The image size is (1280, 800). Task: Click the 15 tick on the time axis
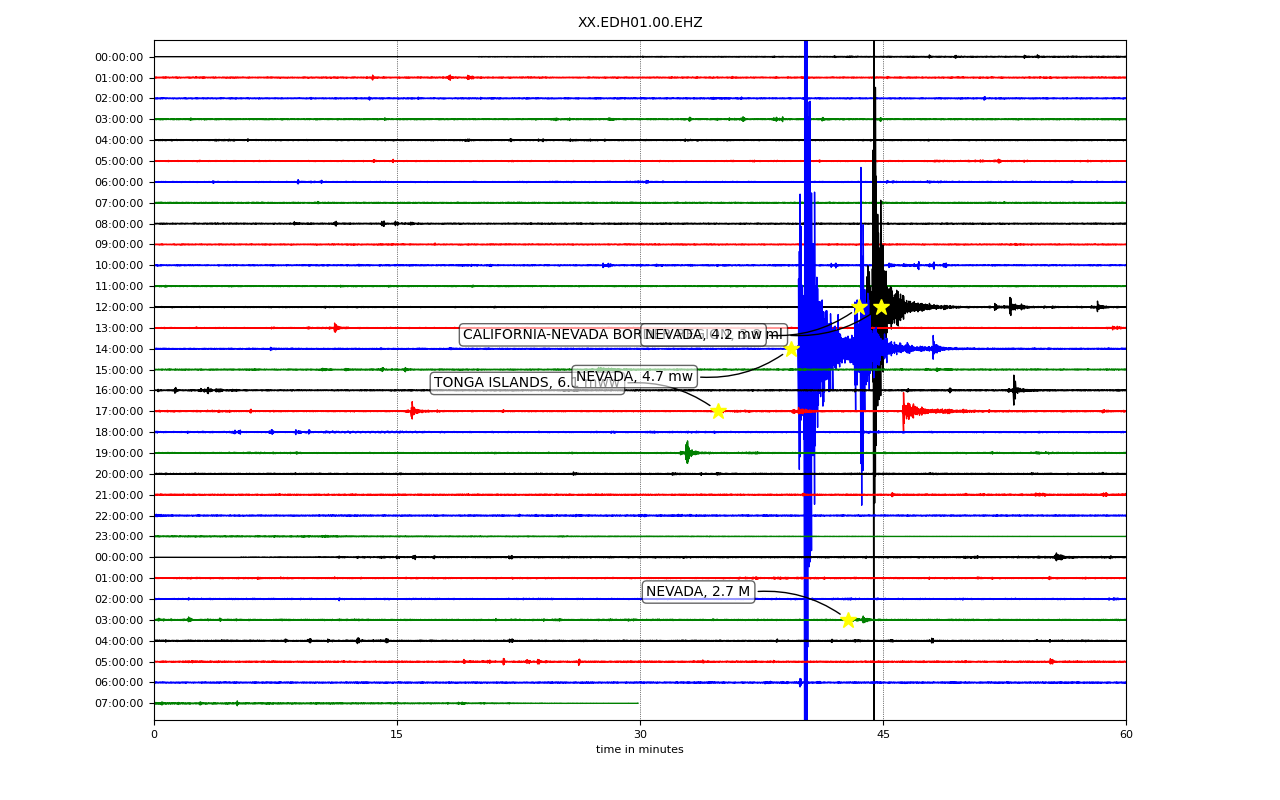[397, 734]
